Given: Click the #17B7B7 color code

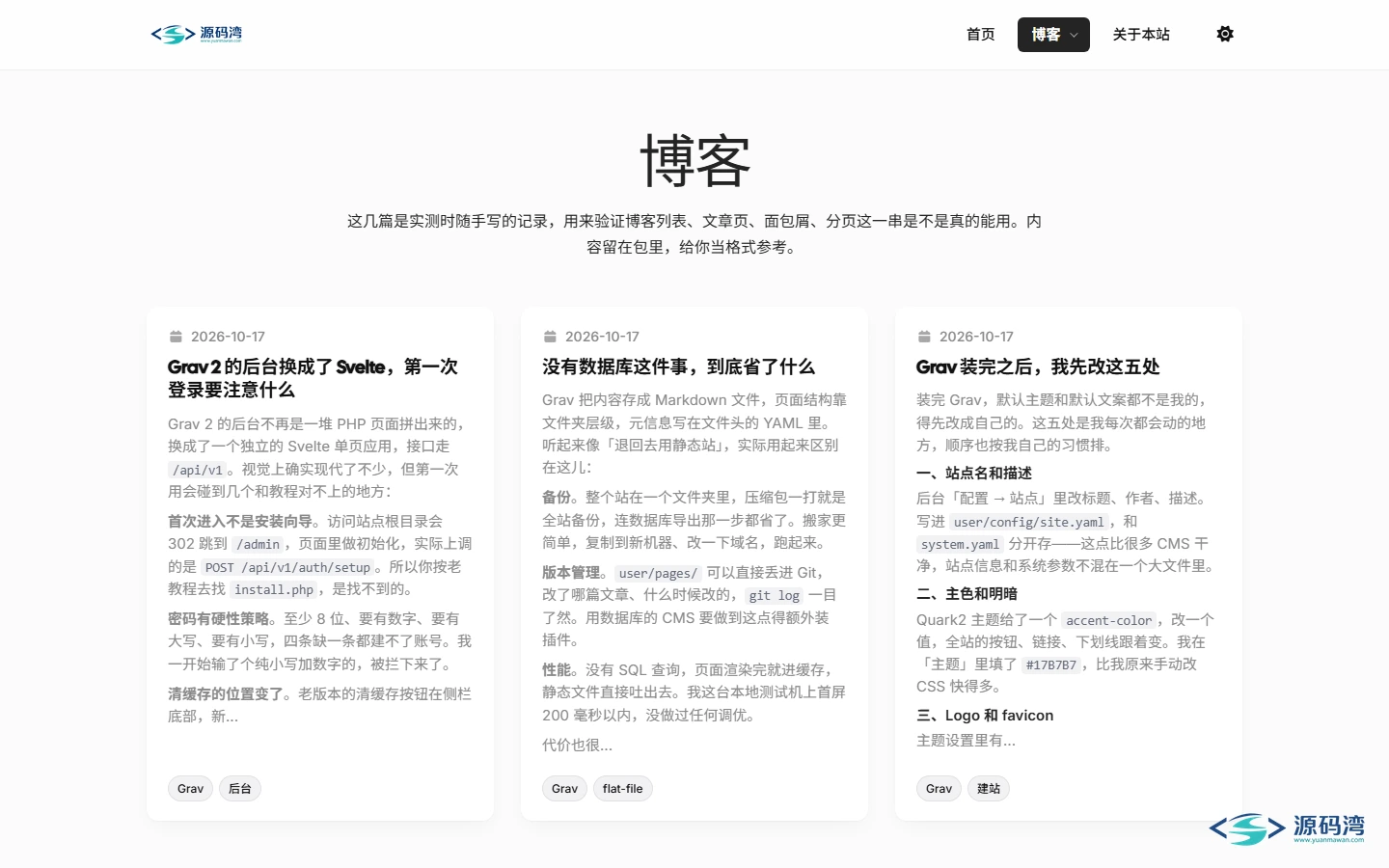Looking at the screenshot, I should (x=1051, y=665).
